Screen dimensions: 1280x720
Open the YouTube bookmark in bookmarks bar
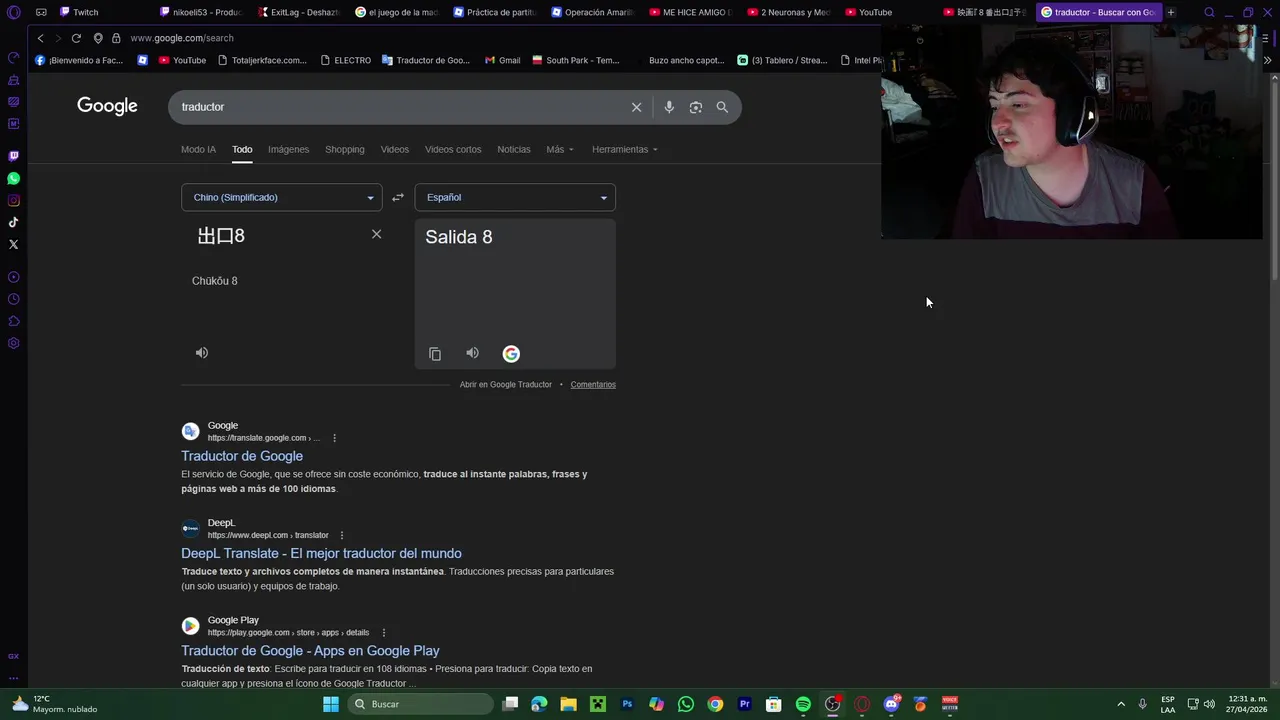tap(181, 60)
